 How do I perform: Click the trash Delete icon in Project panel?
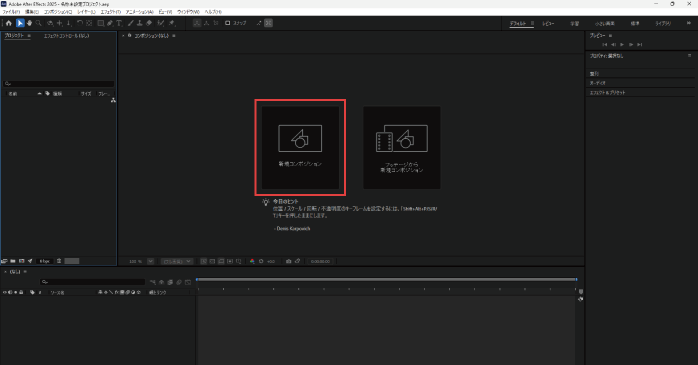59,261
